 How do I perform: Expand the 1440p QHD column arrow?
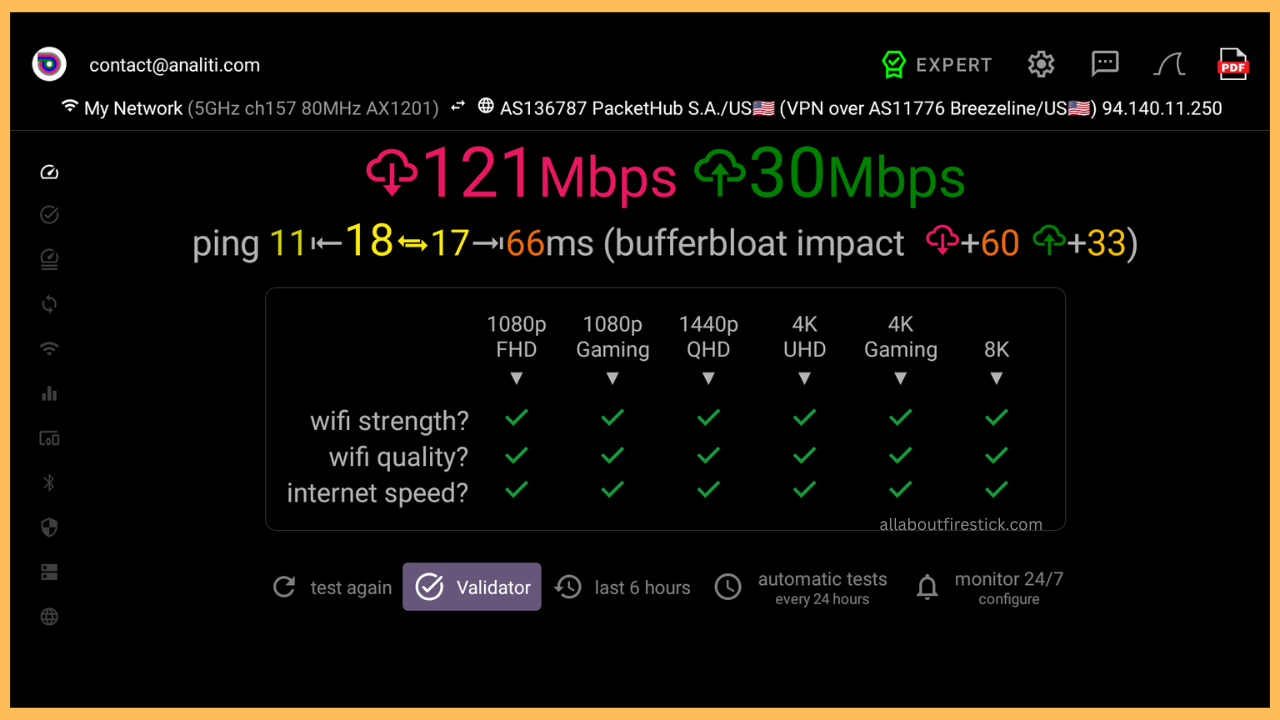pos(708,378)
